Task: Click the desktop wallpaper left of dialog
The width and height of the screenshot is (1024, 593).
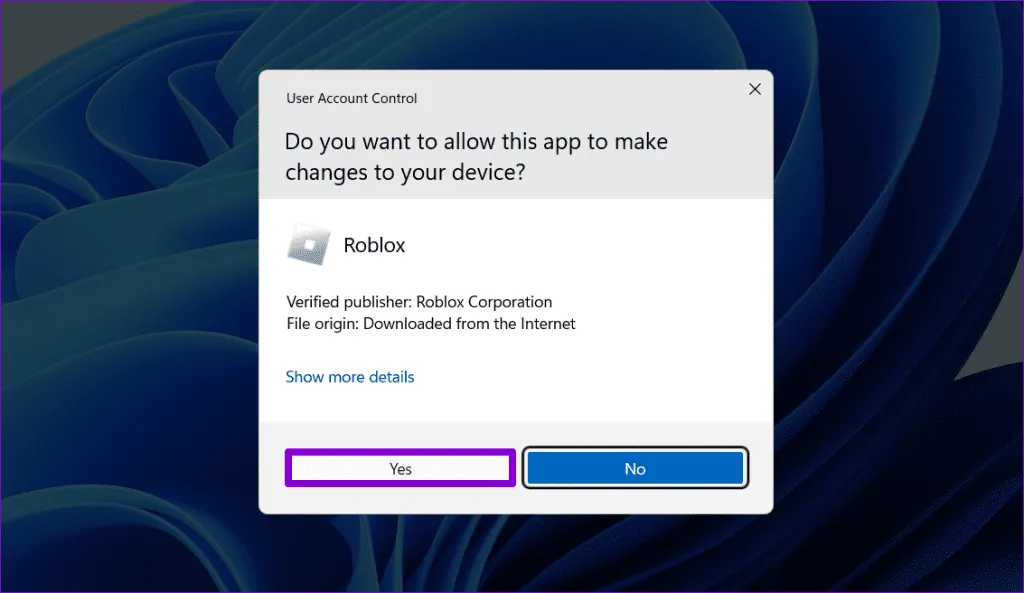Action: [130, 300]
